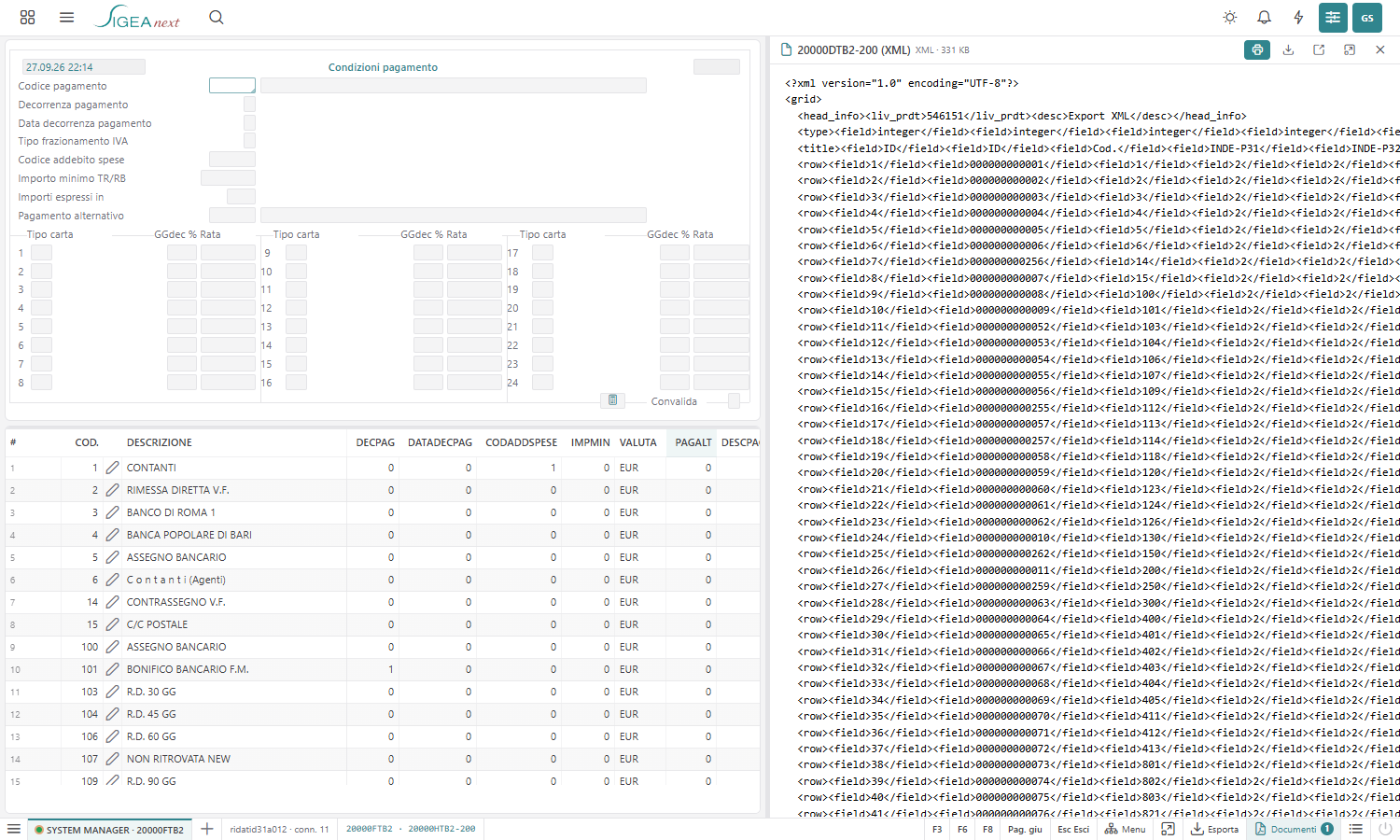Image resolution: width=1400 pixels, height=840 pixels.
Task: Open notifications bell
Action: coord(1264,17)
